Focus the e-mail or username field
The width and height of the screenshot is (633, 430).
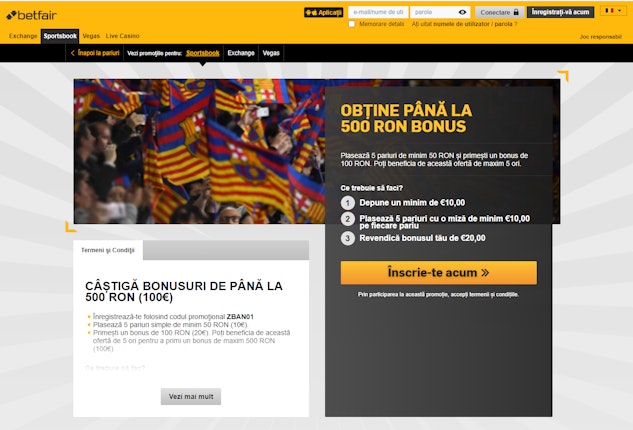(378, 12)
